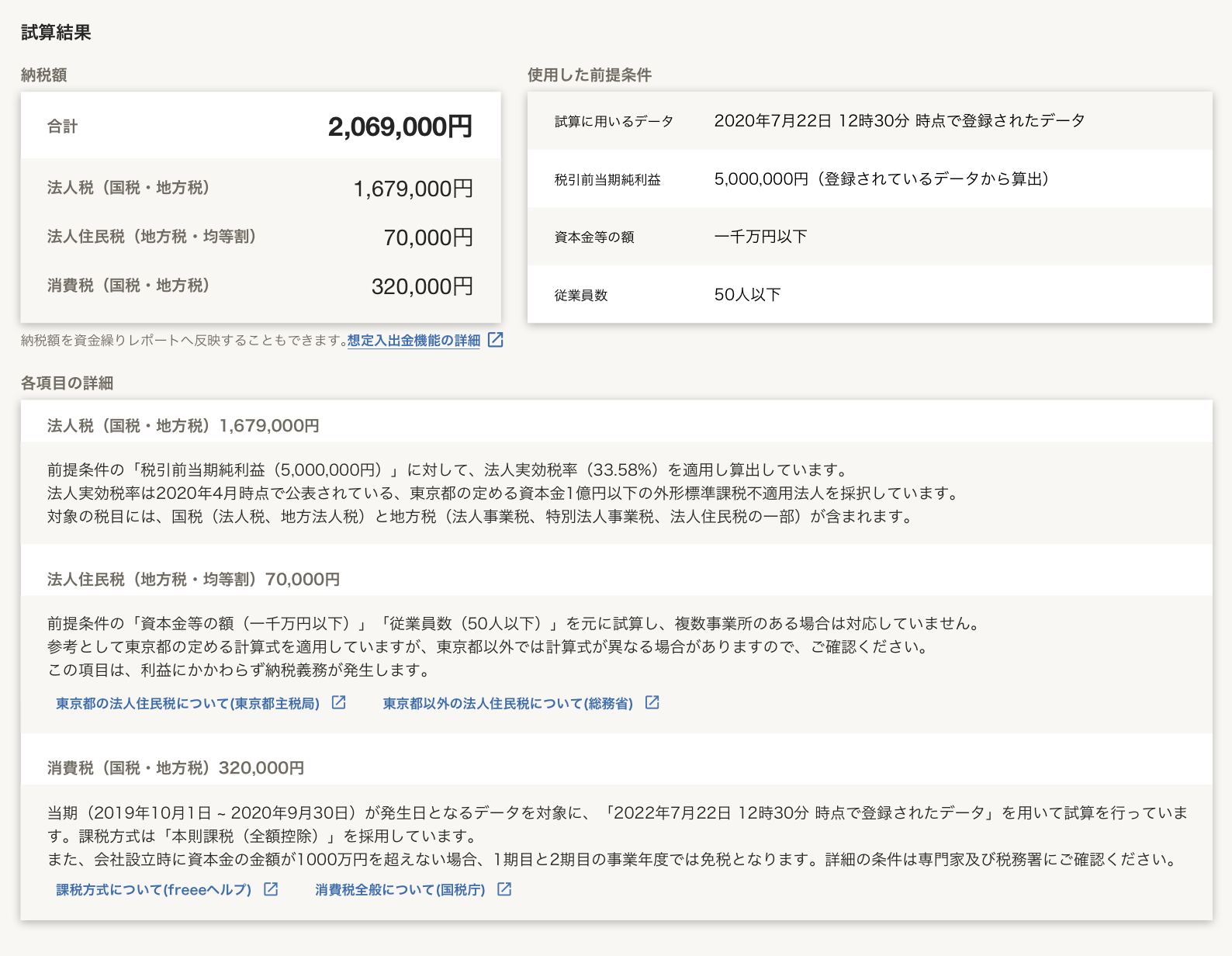The image size is (1232, 956).
Task: Click the 合計 label in tax summary
Action: (x=63, y=126)
